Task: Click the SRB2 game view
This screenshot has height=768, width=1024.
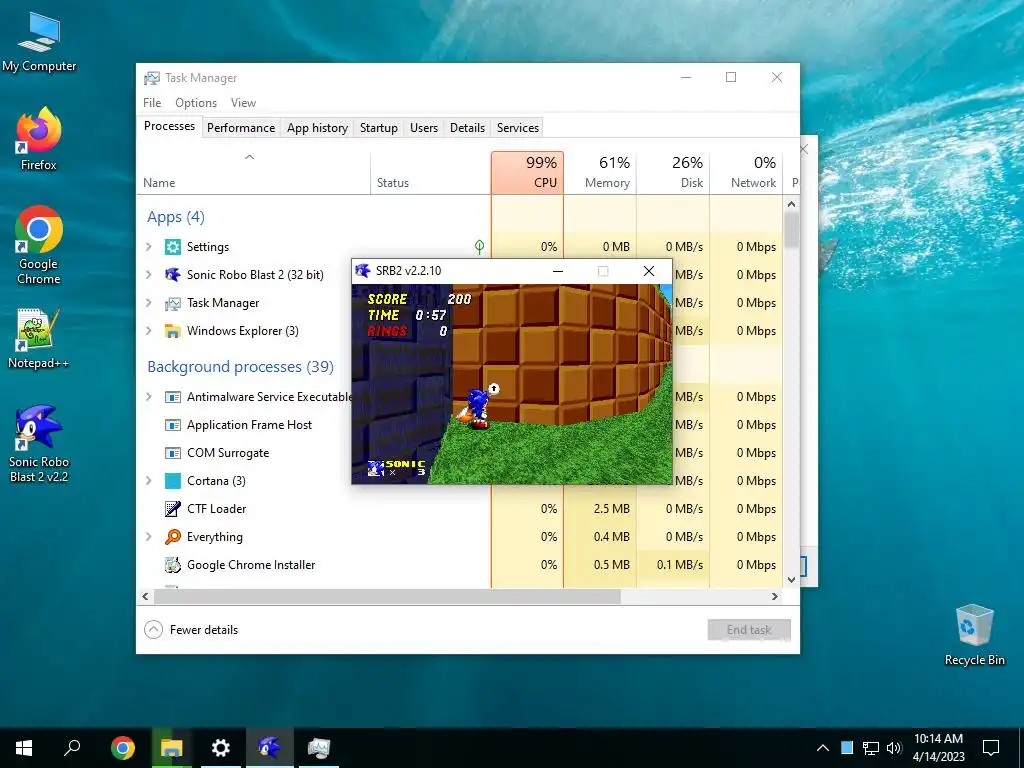Action: point(512,384)
